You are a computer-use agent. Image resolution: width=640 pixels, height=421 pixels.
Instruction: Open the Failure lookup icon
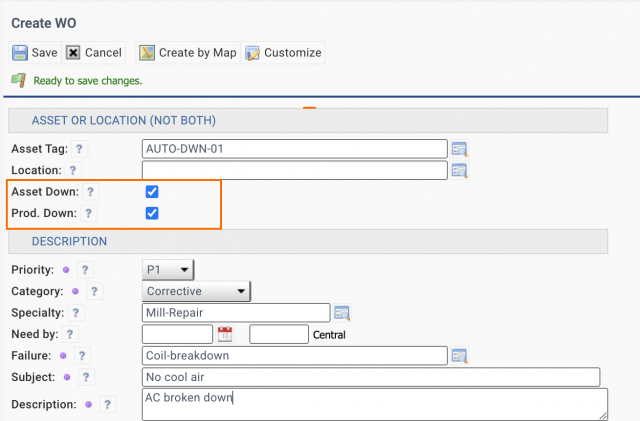click(x=459, y=356)
